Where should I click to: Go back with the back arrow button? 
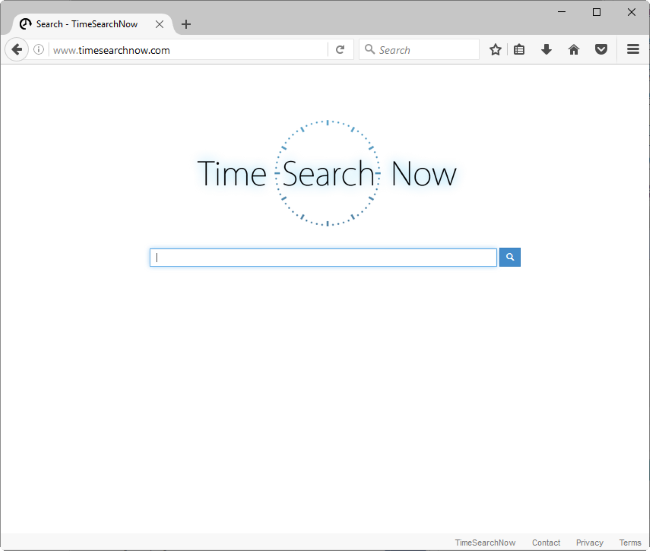17,50
